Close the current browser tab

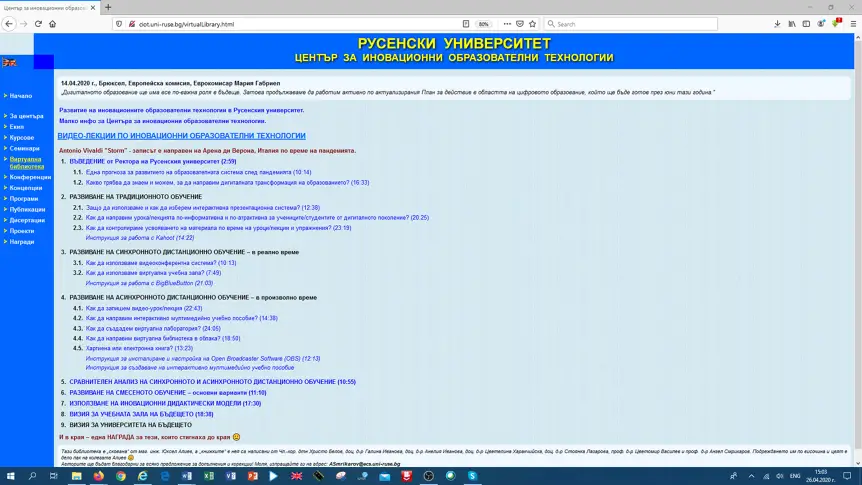pos(93,8)
